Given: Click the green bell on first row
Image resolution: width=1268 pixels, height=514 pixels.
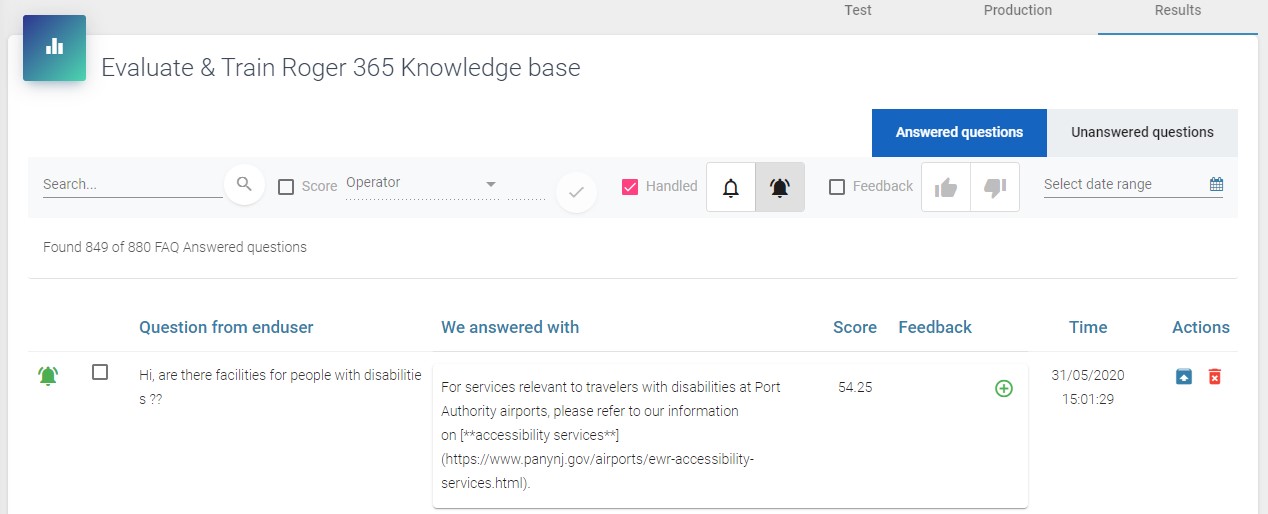Looking at the screenshot, I should 48,376.
